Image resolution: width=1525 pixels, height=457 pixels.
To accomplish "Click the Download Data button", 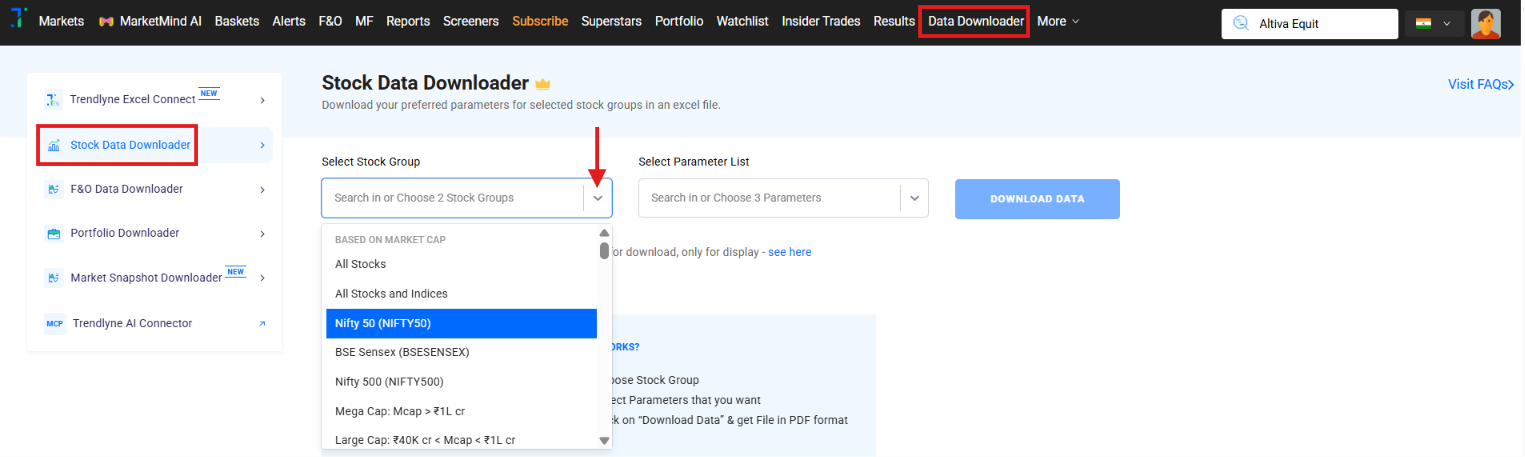I will tap(1037, 199).
